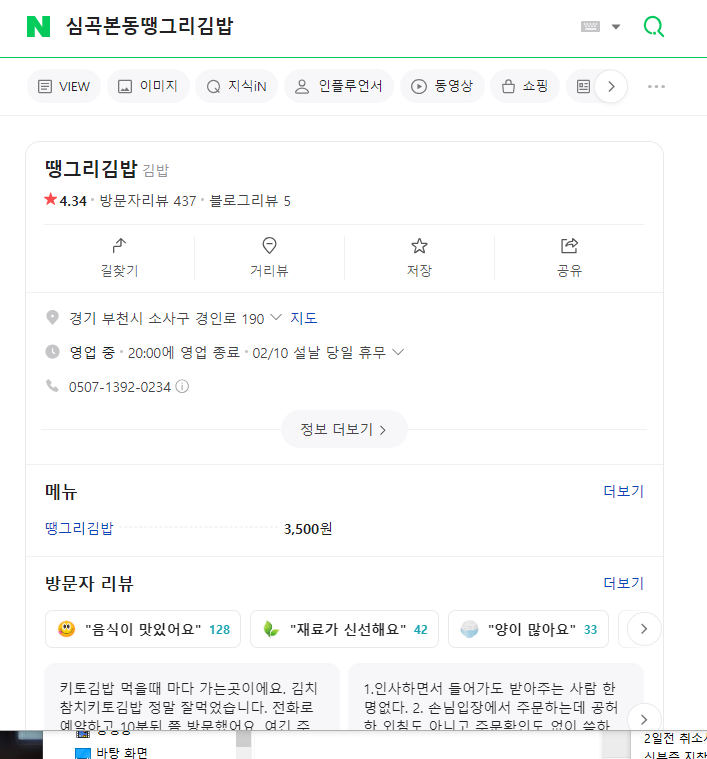Click the phone number 0507-1392-0234
The width and height of the screenshot is (707, 759).
click(x=120, y=387)
